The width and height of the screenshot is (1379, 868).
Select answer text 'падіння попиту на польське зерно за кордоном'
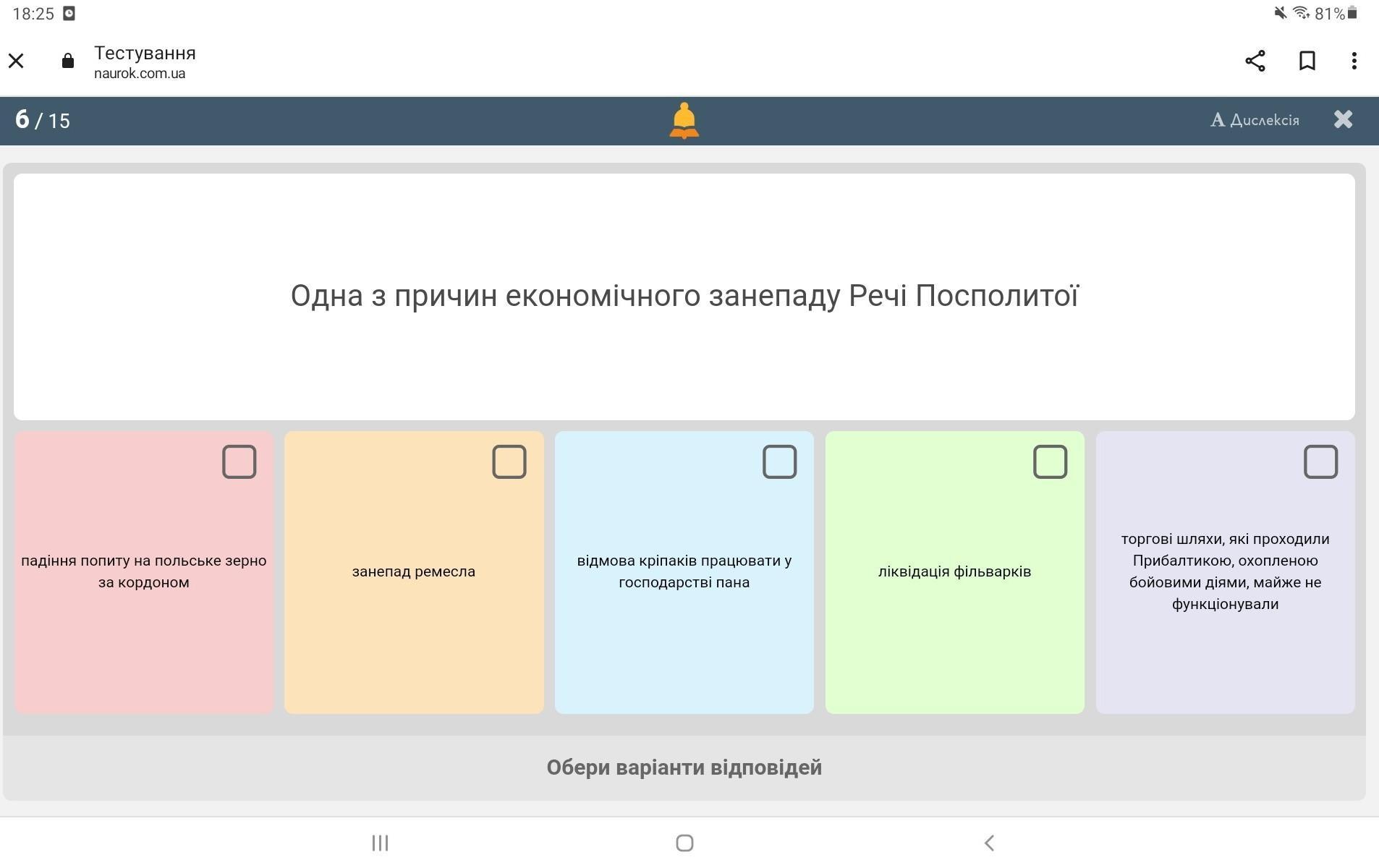point(144,571)
